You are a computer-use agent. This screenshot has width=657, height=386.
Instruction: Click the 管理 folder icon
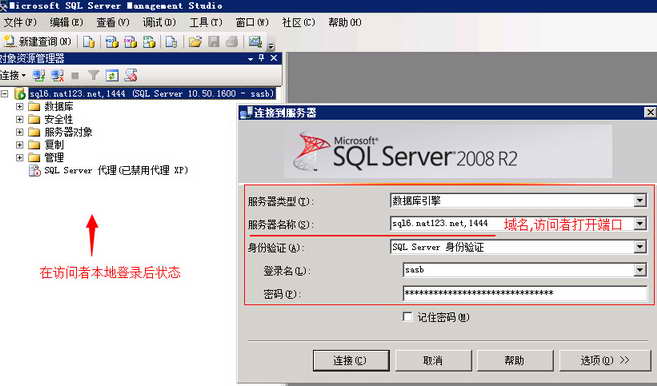[34, 157]
